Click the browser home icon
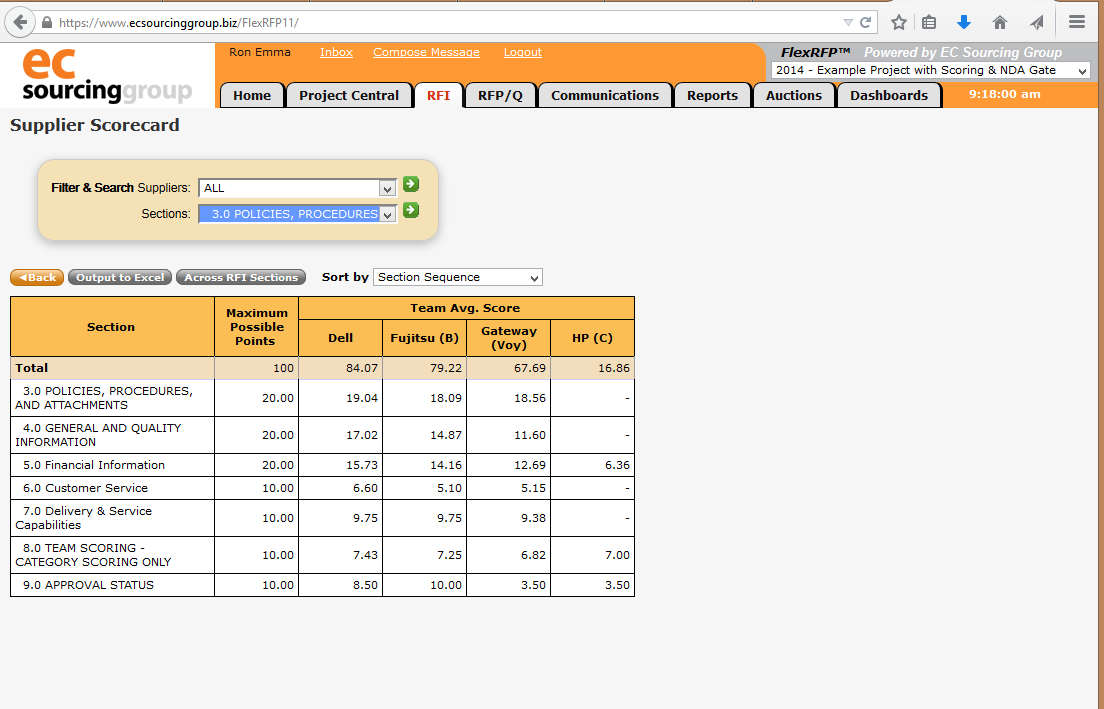The width and height of the screenshot is (1104, 709). 999,21
